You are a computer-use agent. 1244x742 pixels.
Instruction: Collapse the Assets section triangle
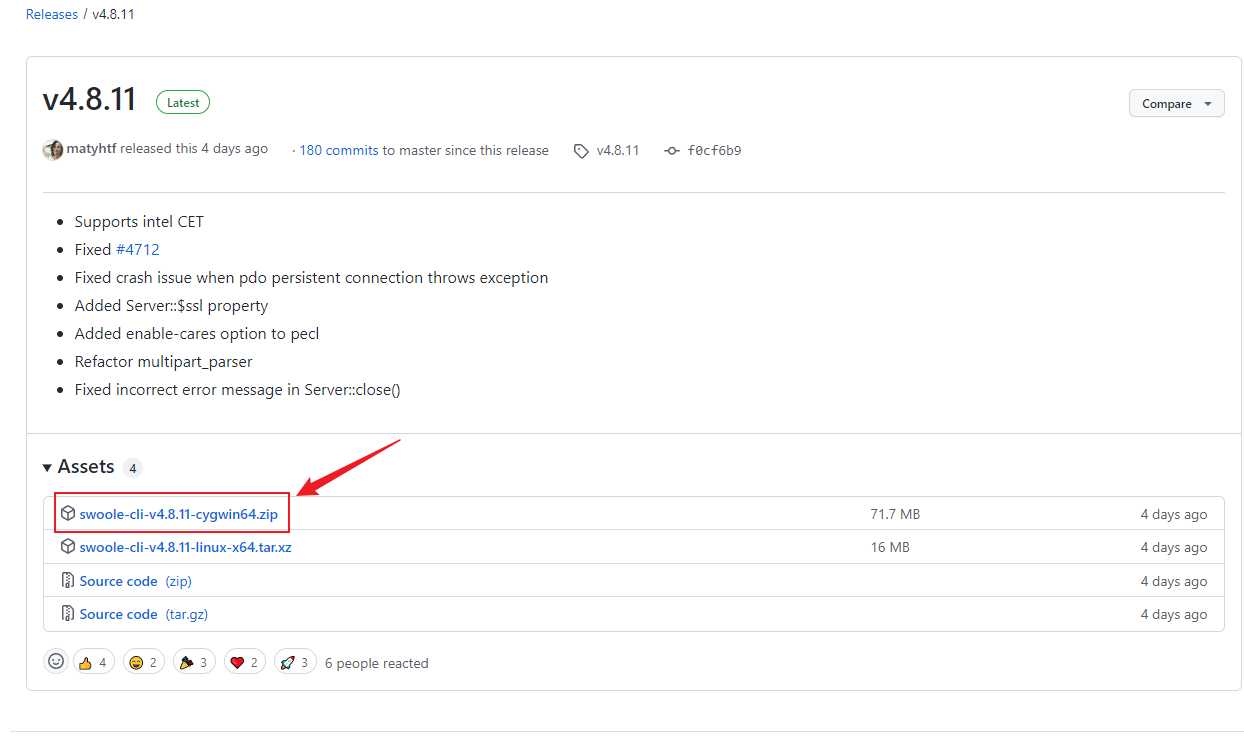[x=47, y=468]
